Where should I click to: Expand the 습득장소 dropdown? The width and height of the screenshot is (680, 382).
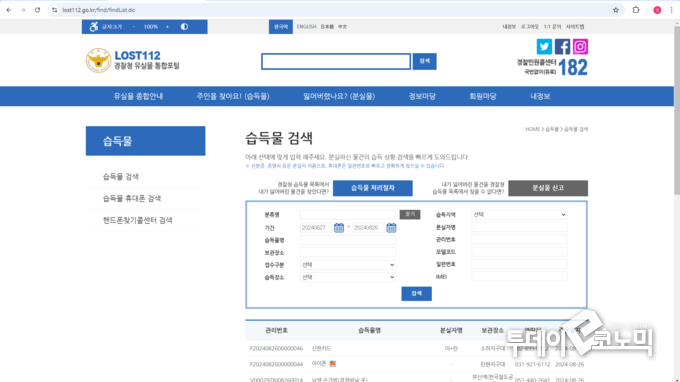tap(348, 277)
